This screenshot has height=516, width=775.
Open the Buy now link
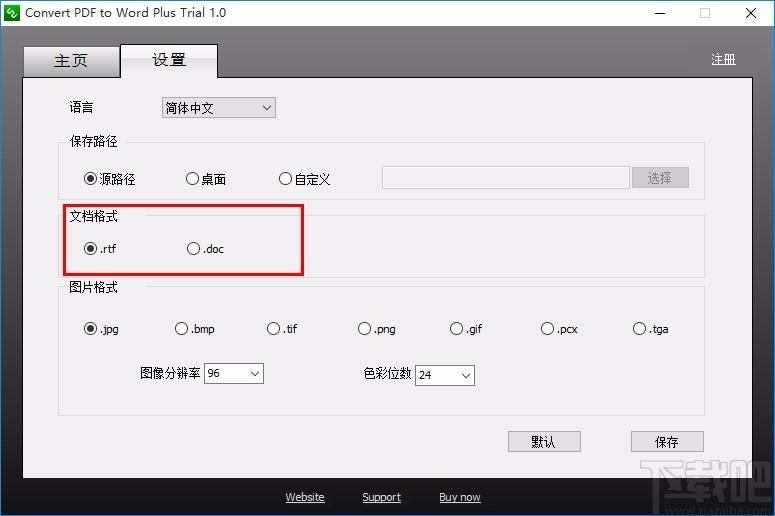(460, 497)
